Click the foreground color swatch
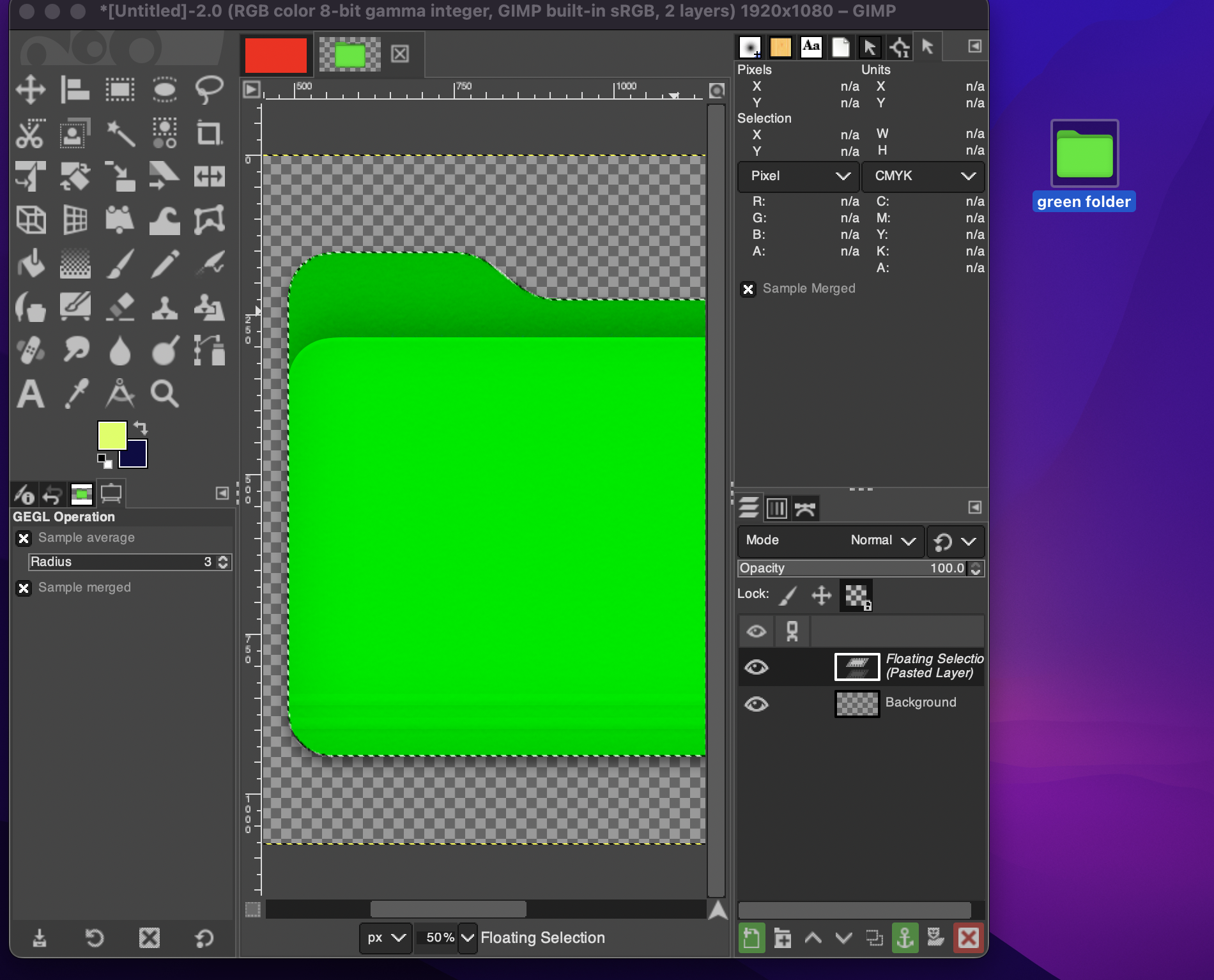This screenshot has height=980, width=1214. (x=112, y=436)
